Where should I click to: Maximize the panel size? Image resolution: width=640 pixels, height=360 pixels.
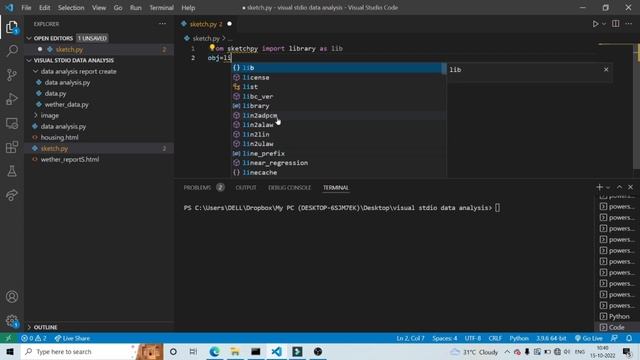619,187
